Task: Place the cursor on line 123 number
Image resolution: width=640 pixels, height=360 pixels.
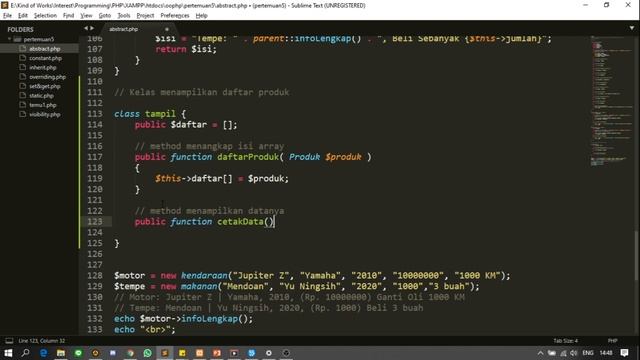Action: (x=95, y=222)
